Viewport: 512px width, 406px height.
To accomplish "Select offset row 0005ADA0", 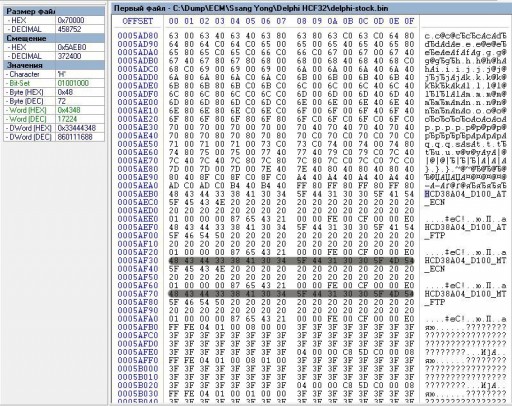I will 138,52.
